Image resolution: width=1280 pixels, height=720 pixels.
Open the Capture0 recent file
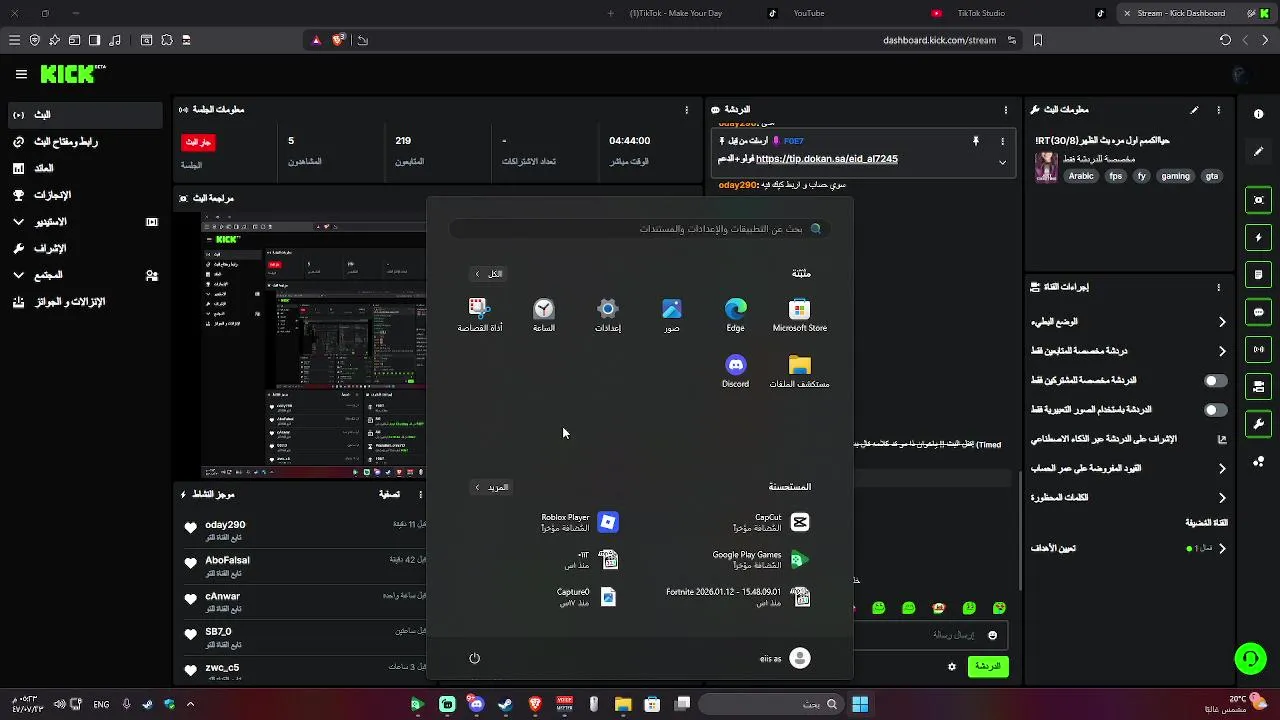pos(588,597)
